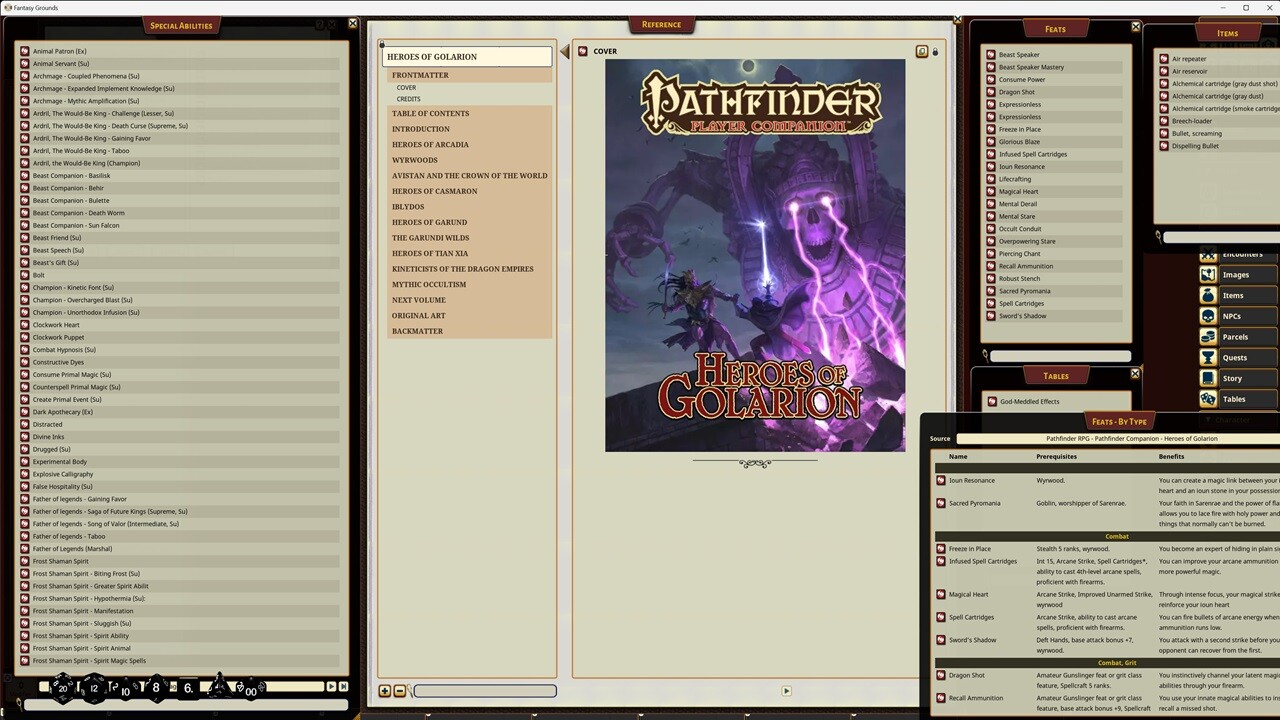Roll the d20 die in the chat bar
This screenshot has width=1280, height=720.
point(62,687)
